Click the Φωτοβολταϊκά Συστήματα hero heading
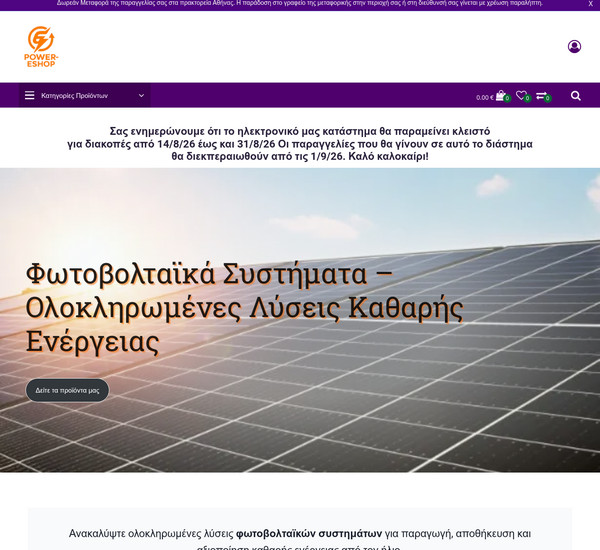600x550 pixels. [245, 307]
